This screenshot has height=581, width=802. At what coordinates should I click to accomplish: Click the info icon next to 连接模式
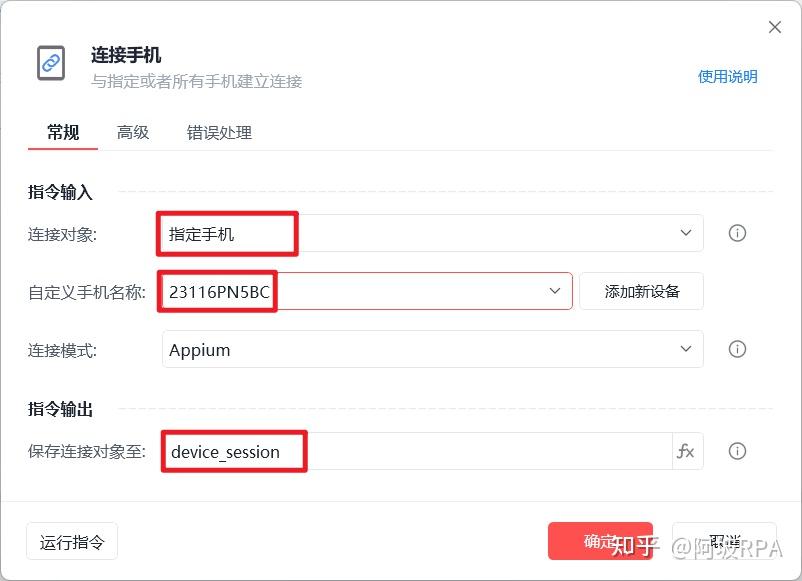737,349
